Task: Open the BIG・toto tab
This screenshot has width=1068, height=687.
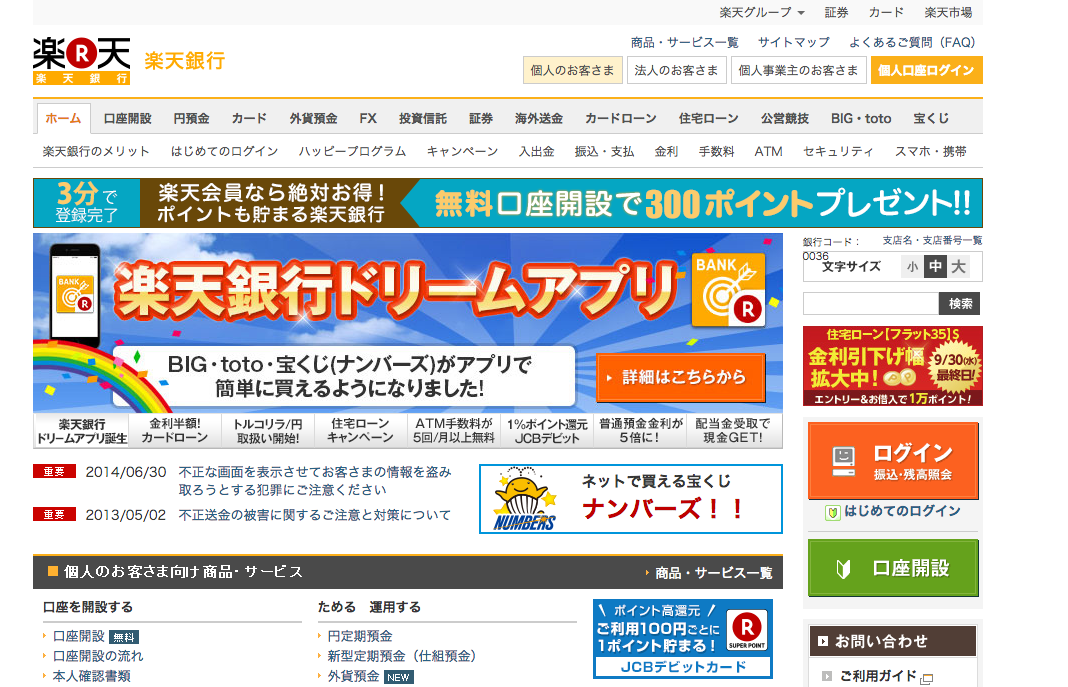Action: click(x=861, y=118)
